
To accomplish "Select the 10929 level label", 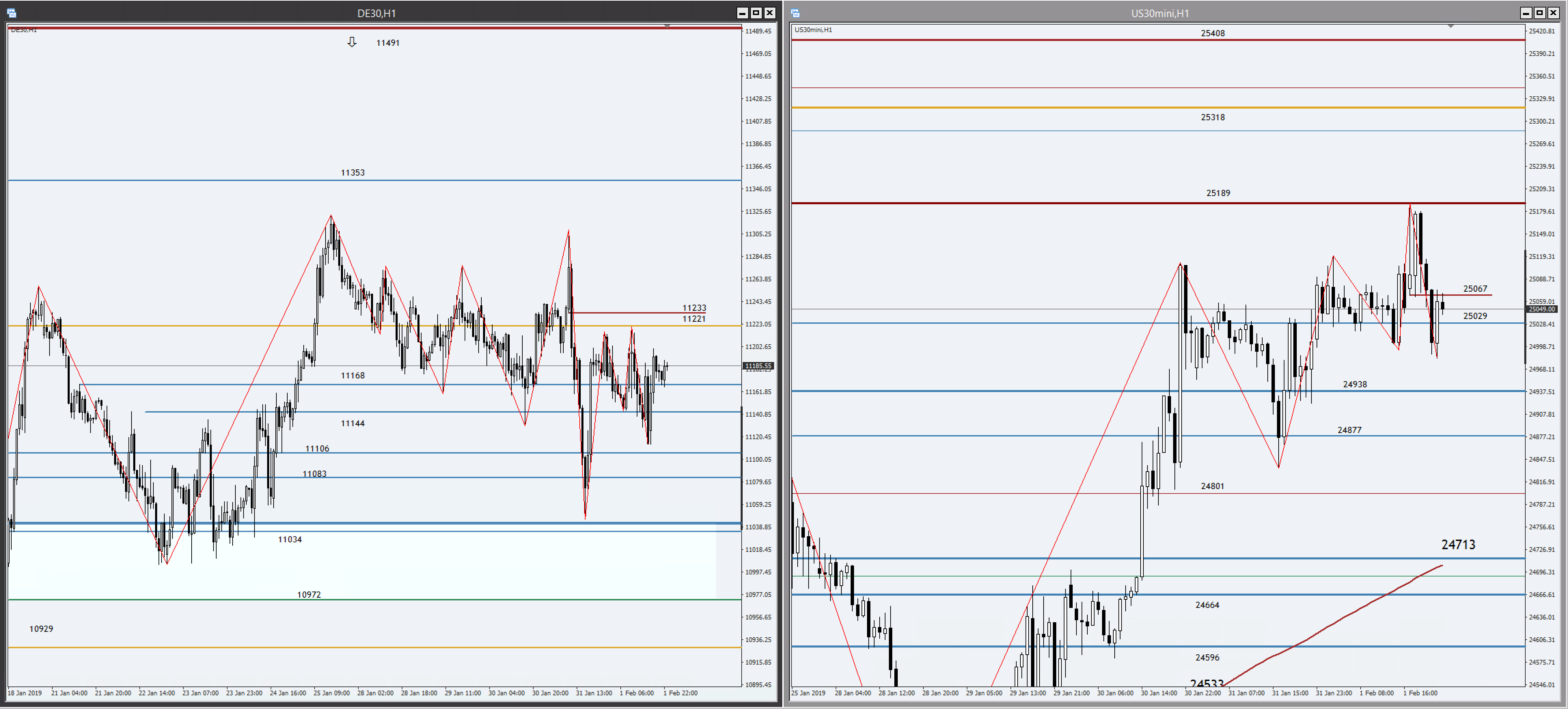I will tap(41, 629).
